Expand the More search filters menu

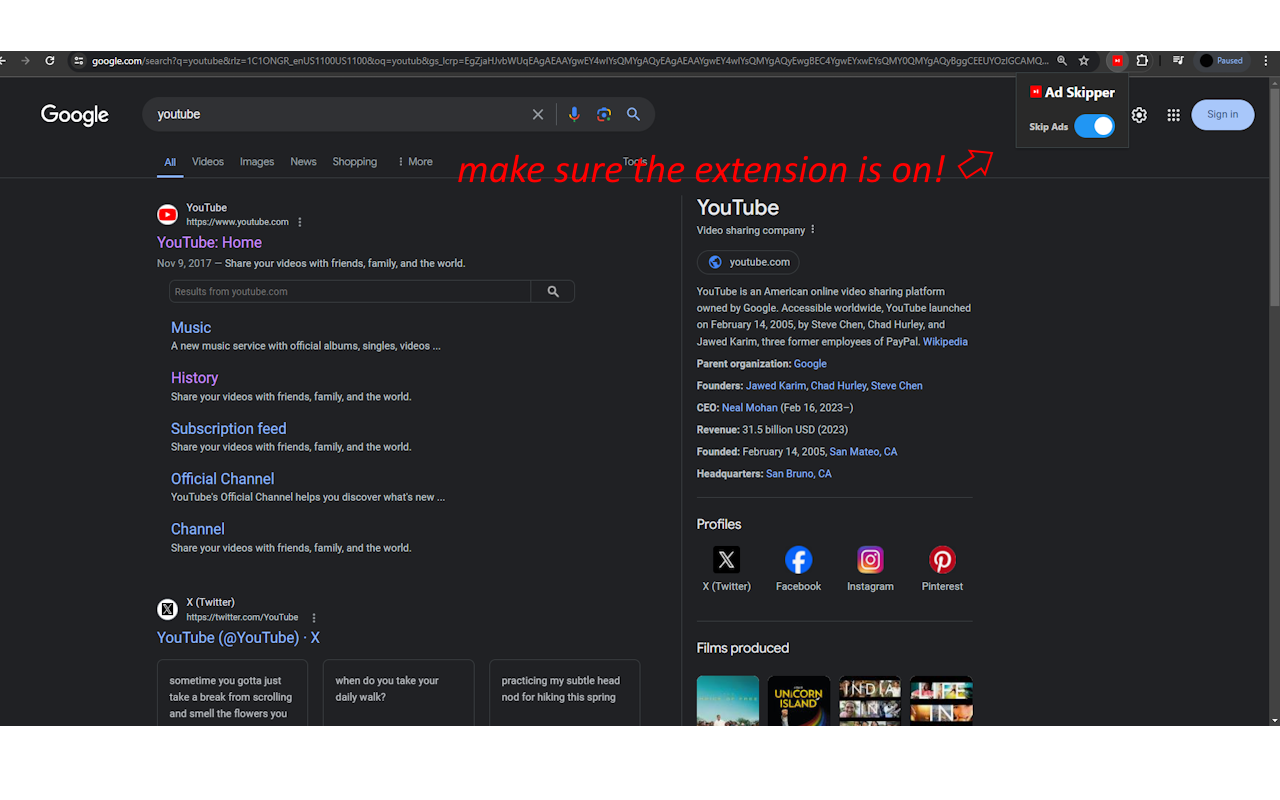pos(415,162)
